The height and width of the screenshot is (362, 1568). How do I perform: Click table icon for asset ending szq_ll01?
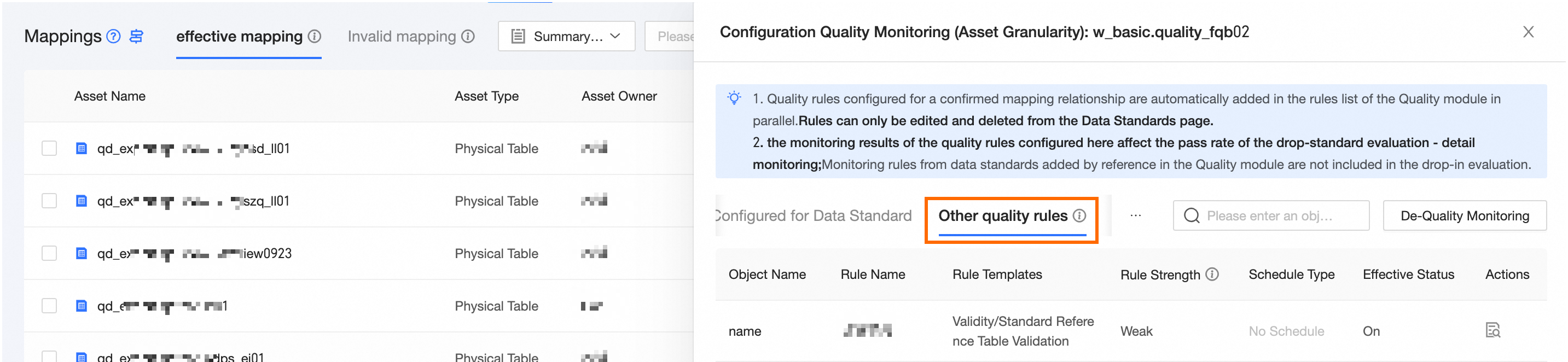[81, 201]
